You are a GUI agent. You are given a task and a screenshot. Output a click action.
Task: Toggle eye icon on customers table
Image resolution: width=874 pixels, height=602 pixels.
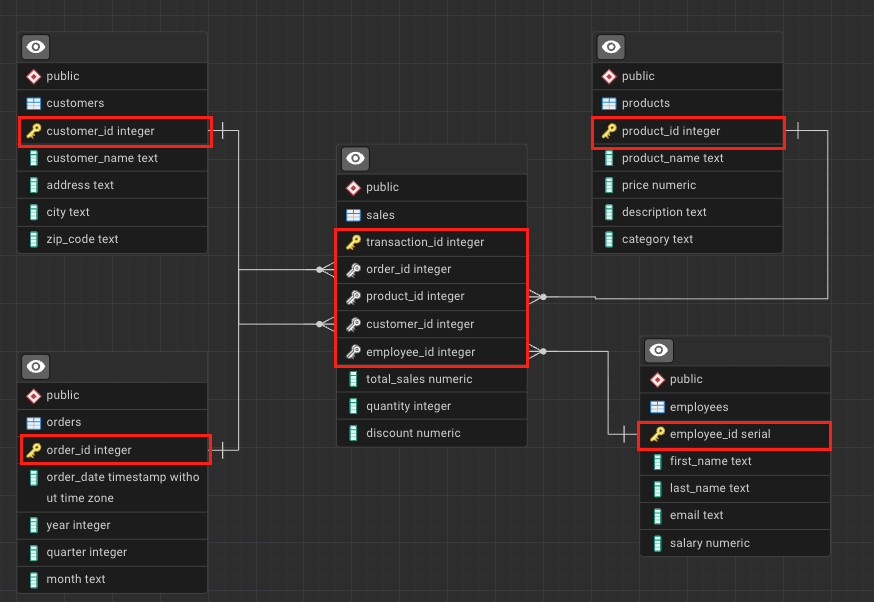[37, 47]
